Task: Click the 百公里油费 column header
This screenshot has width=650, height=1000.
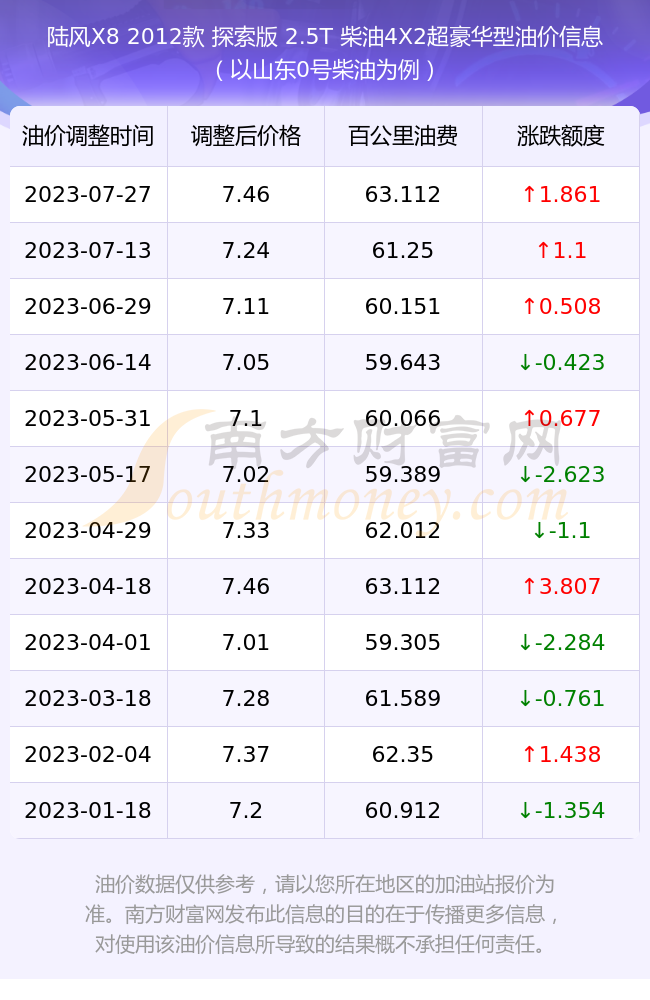Action: point(403,136)
